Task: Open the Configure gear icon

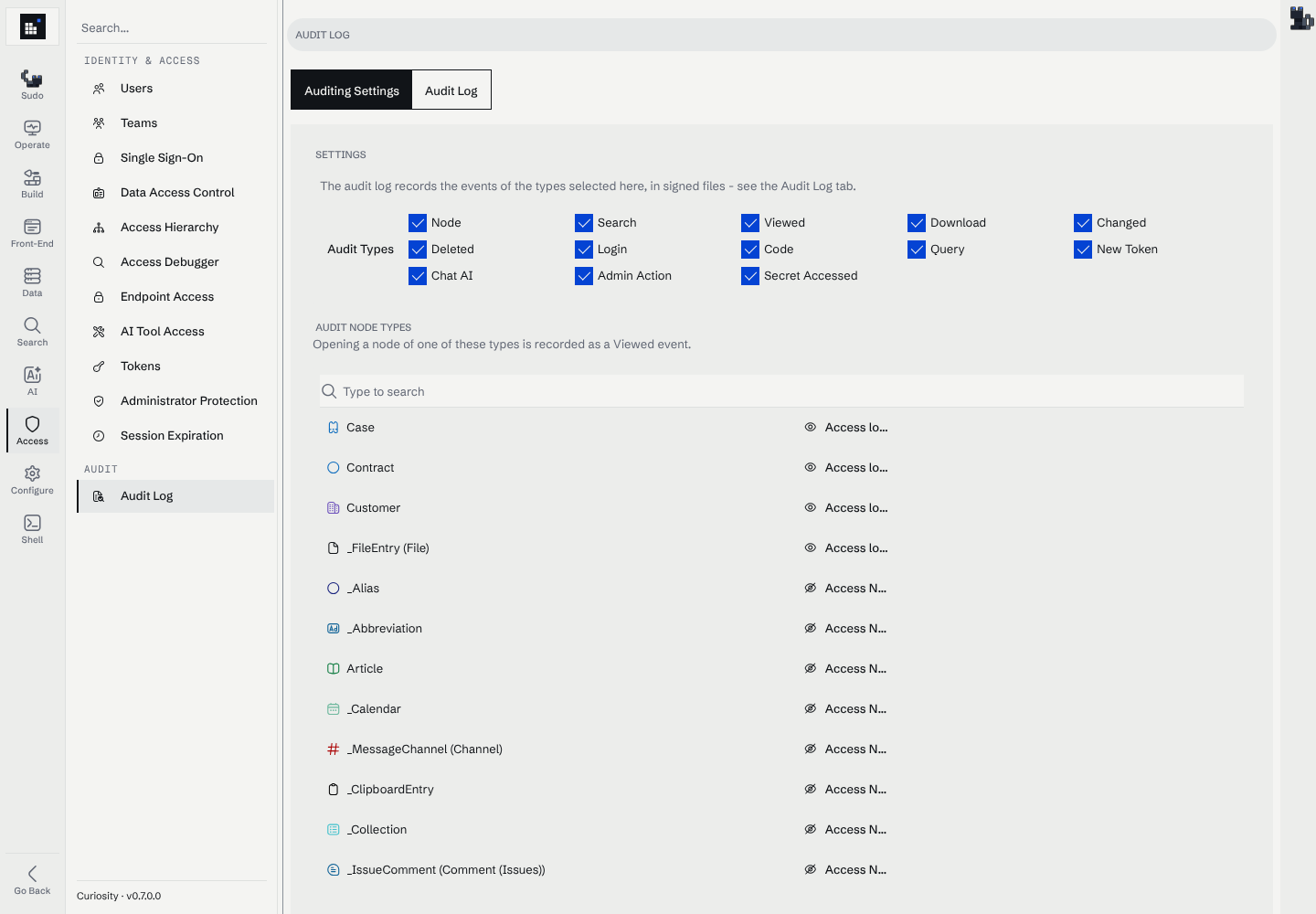Action: pyautogui.click(x=32, y=473)
